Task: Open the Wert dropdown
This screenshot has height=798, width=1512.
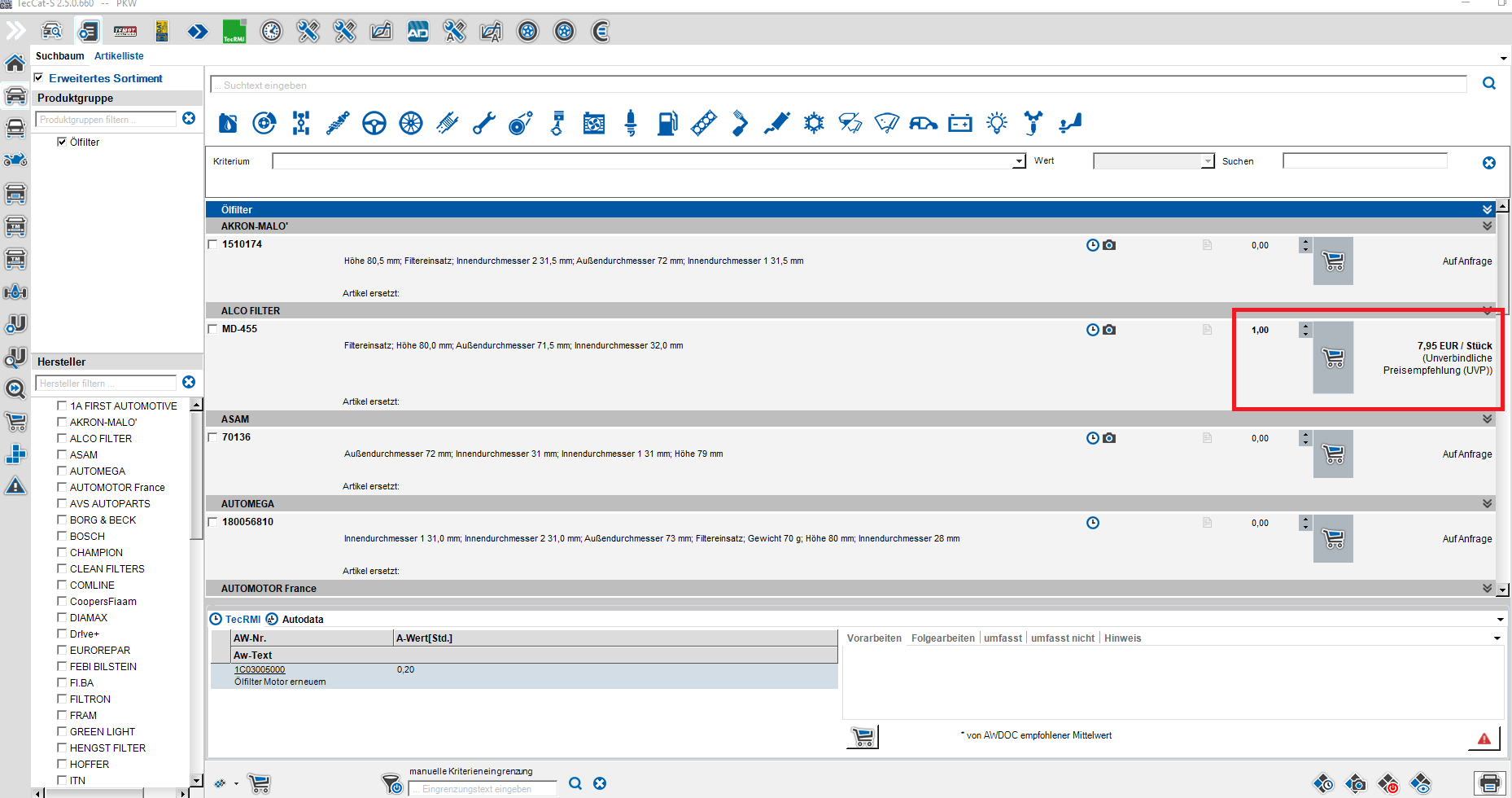Action: coord(1208,161)
